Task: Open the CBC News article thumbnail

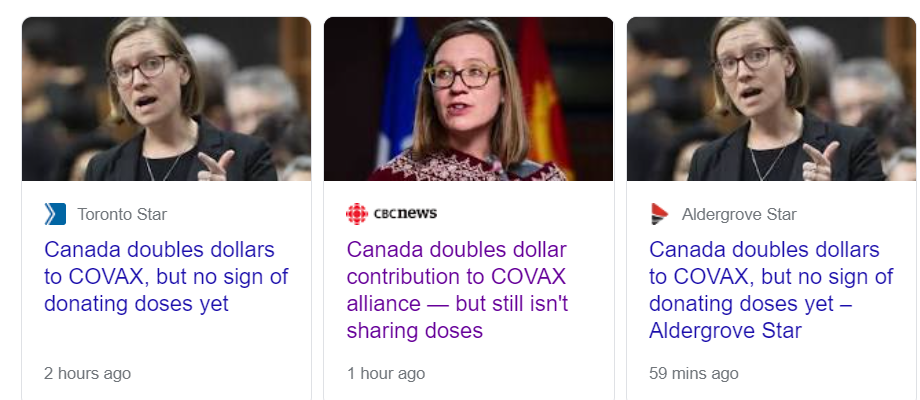Action: tap(468, 99)
